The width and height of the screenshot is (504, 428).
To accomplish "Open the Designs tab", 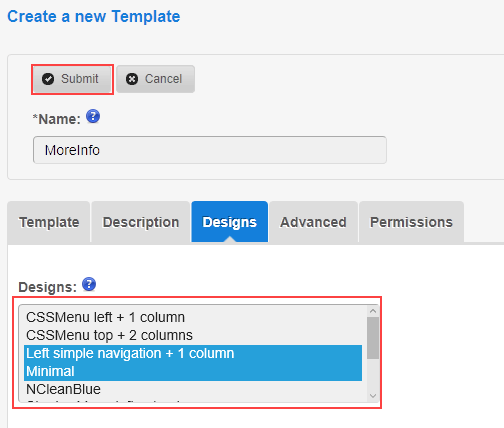I will click(x=230, y=222).
